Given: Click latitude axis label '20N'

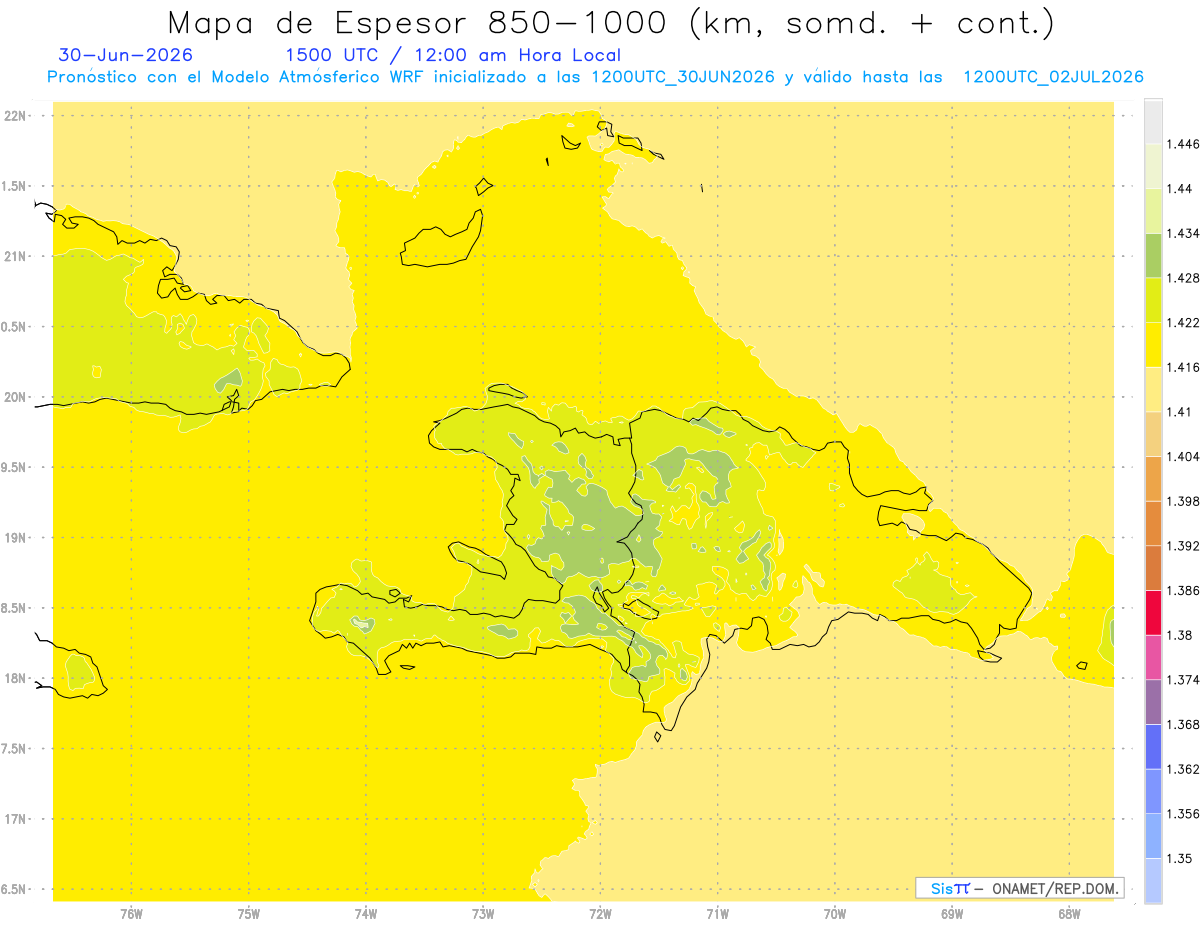Looking at the screenshot, I should coord(15,397).
